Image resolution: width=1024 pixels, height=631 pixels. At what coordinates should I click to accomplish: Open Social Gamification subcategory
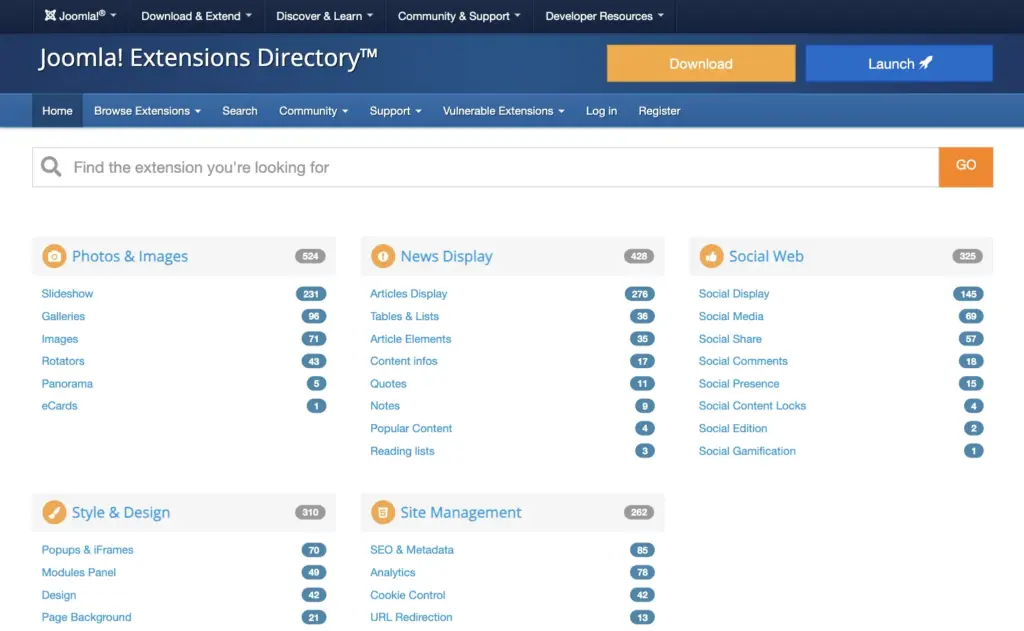[747, 451]
